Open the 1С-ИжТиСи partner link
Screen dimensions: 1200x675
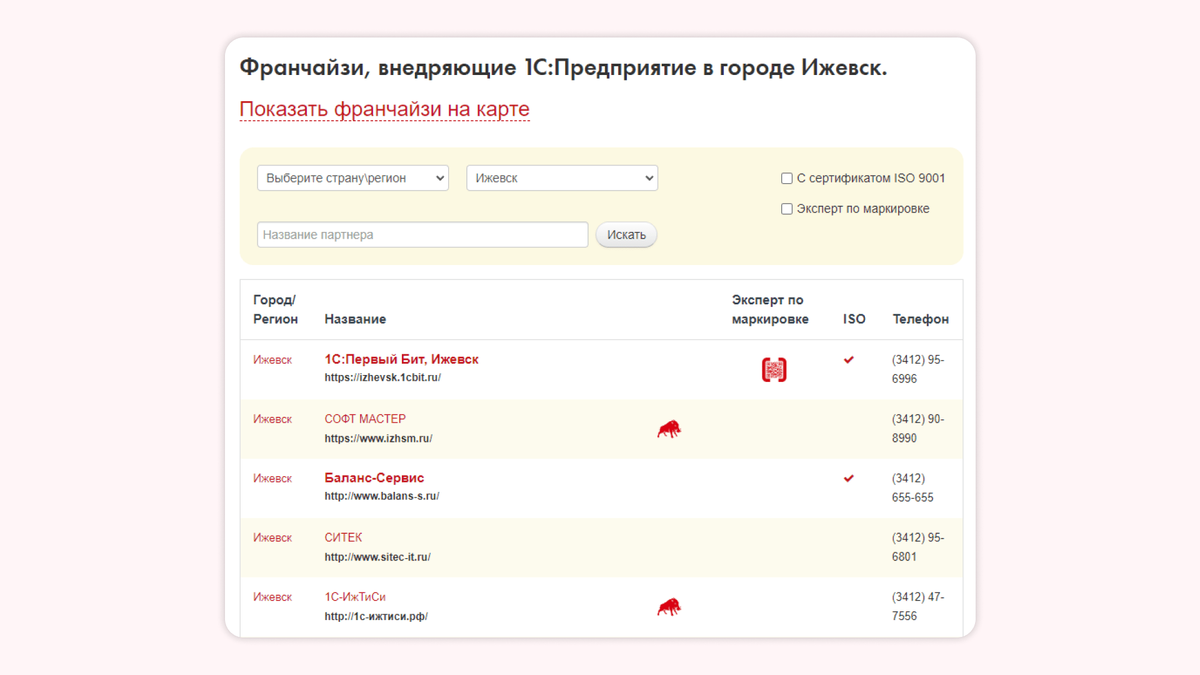pyautogui.click(x=355, y=597)
